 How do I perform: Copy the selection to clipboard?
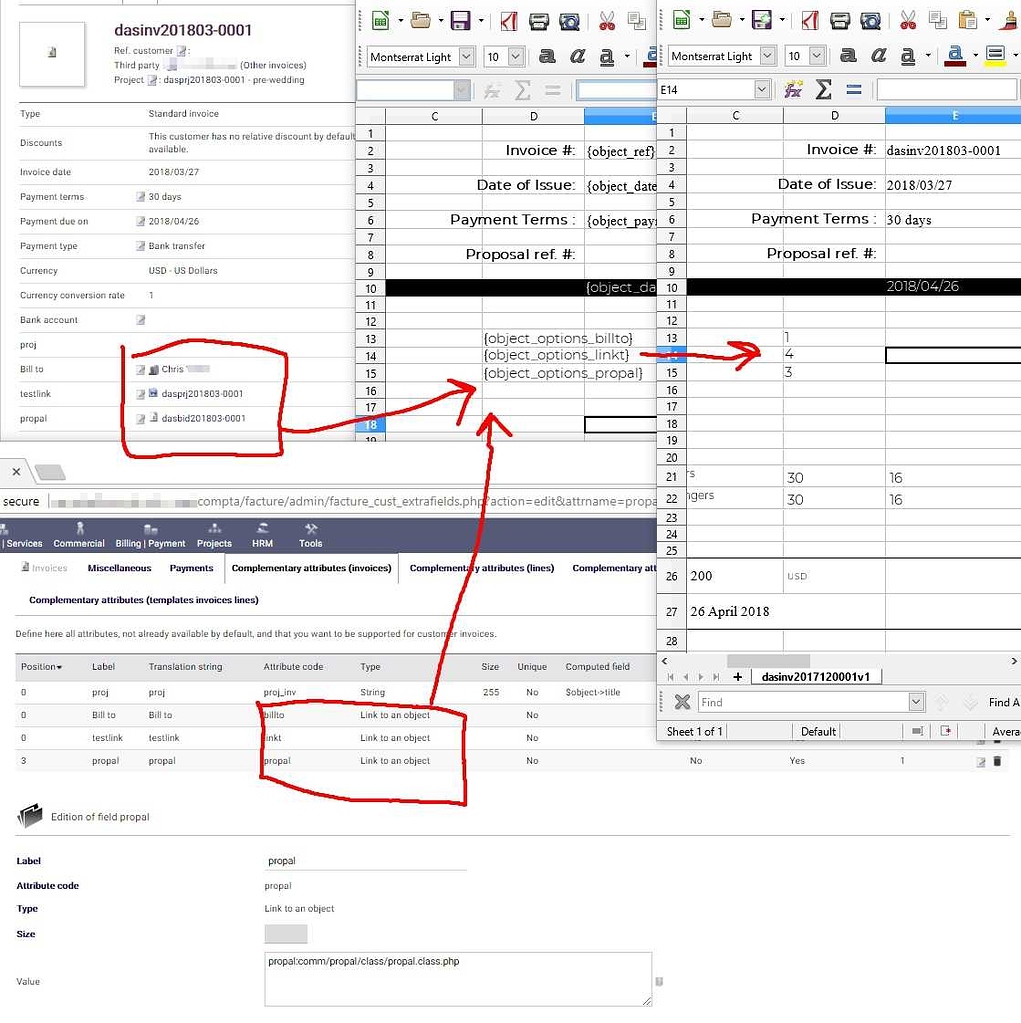(x=936, y=21)
